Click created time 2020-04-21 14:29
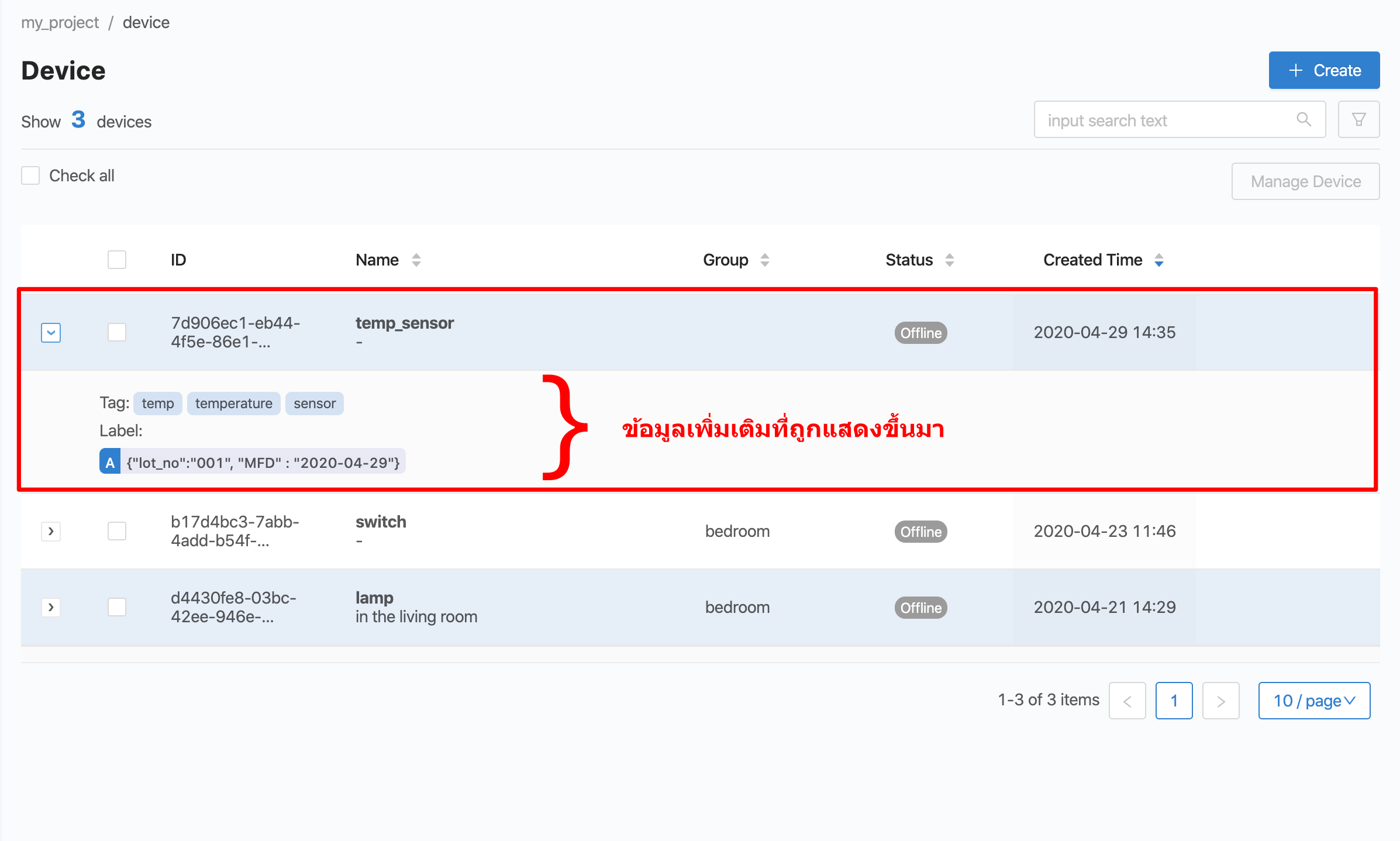This screenshot has height=841, width=1400. [1104, 607]
